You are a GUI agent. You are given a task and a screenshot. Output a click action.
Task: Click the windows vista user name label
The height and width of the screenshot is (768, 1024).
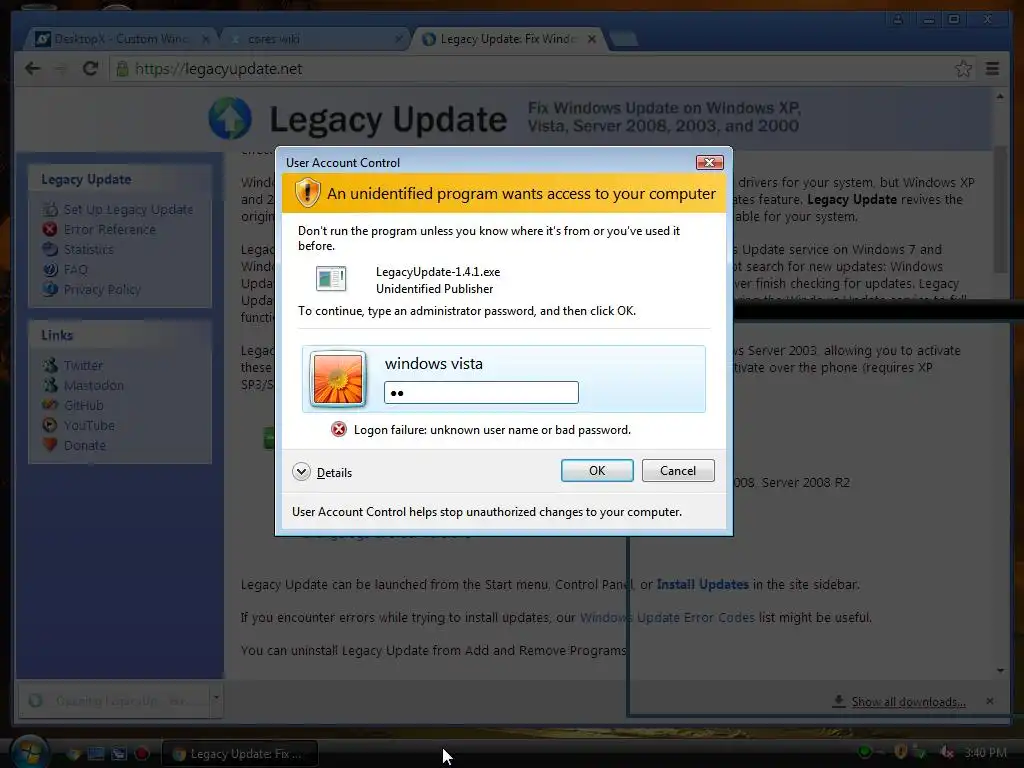tap(434, 364)
